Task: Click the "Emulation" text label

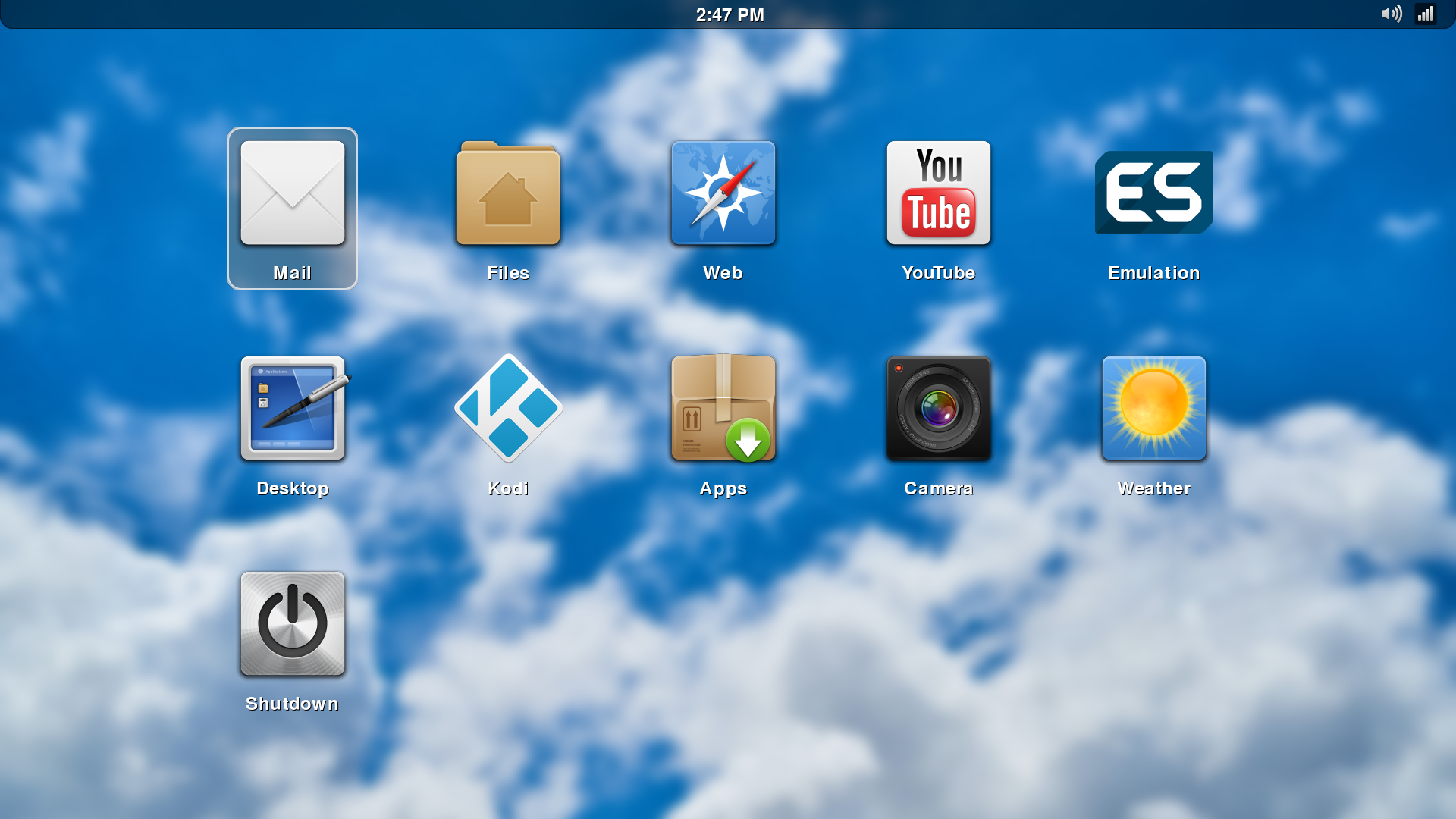Action: [1153, 273]
